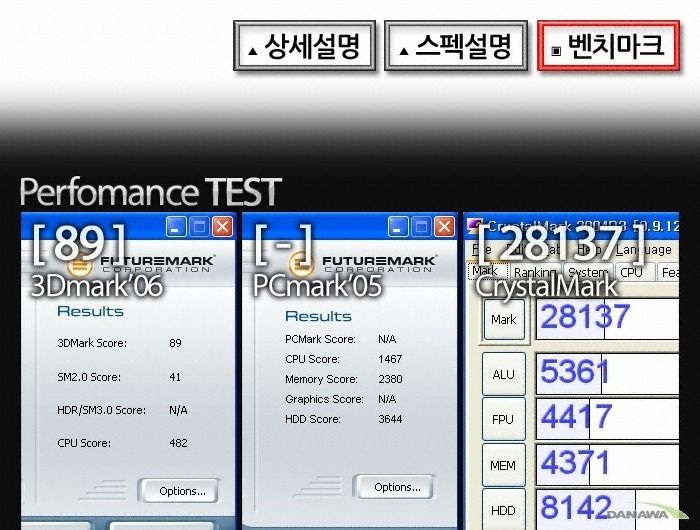Switch to the Ranking tab in CrystalMark
The width and height of the screenshot is (700, 530).
pos(535,272)
